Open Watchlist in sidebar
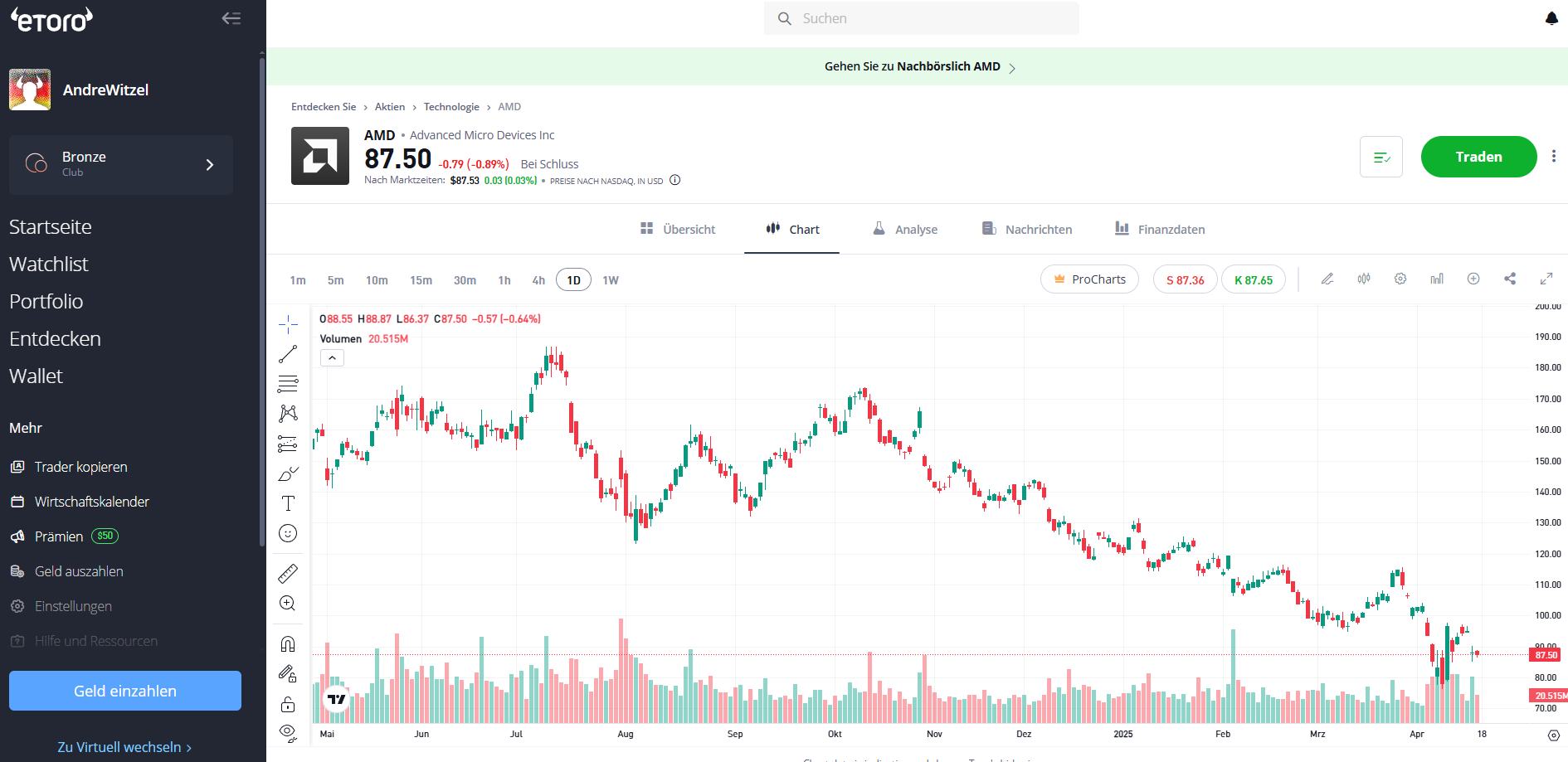 point(49,264)
